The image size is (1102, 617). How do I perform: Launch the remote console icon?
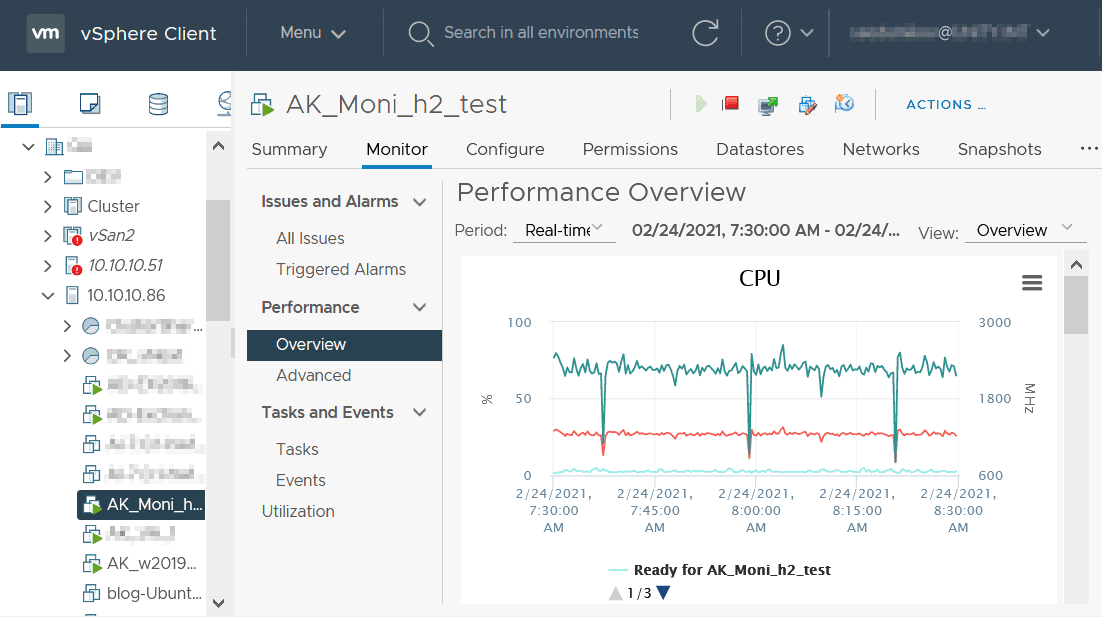tap(768, 104)
